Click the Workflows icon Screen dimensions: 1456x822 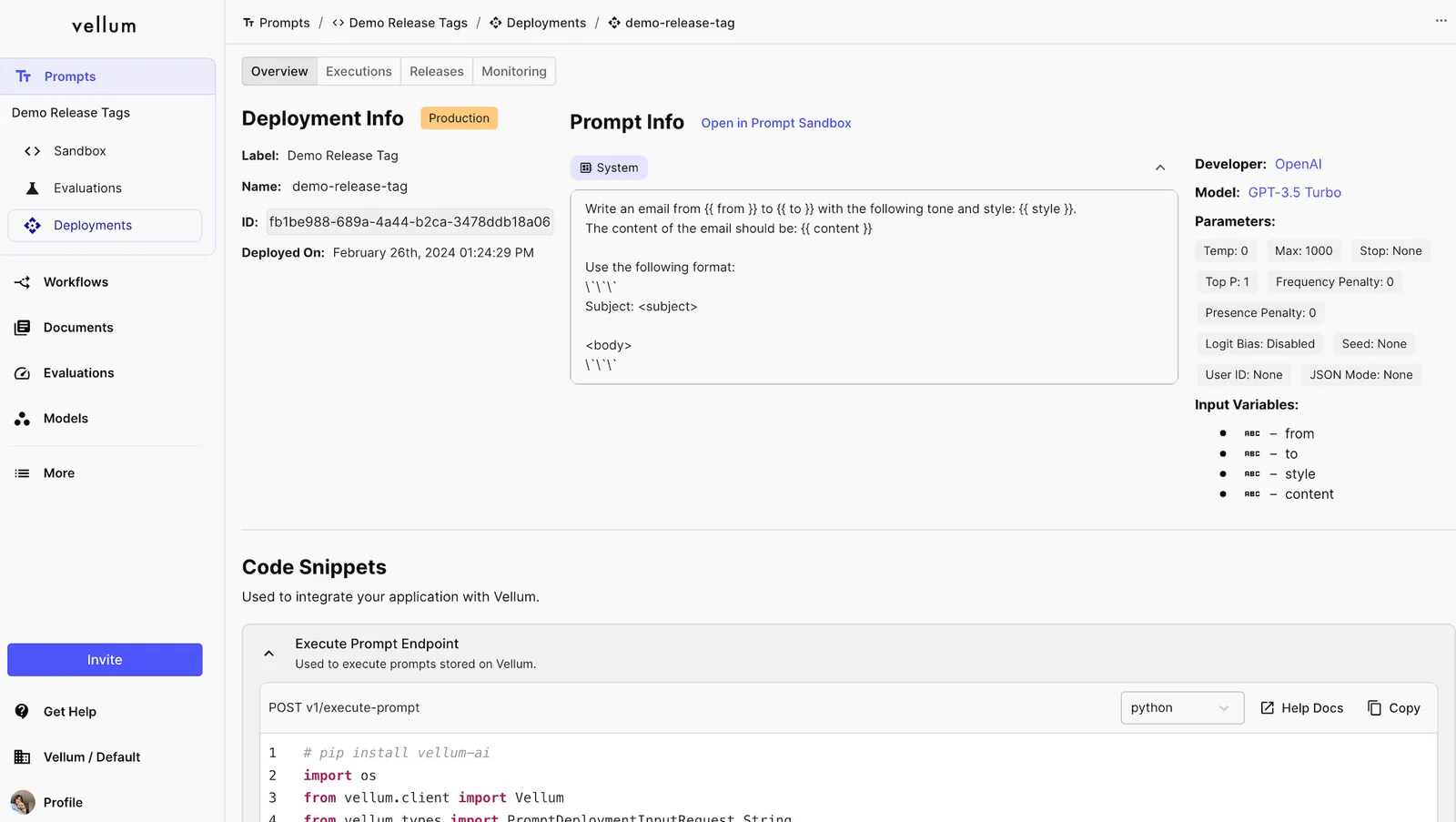(x=23, y=282)
